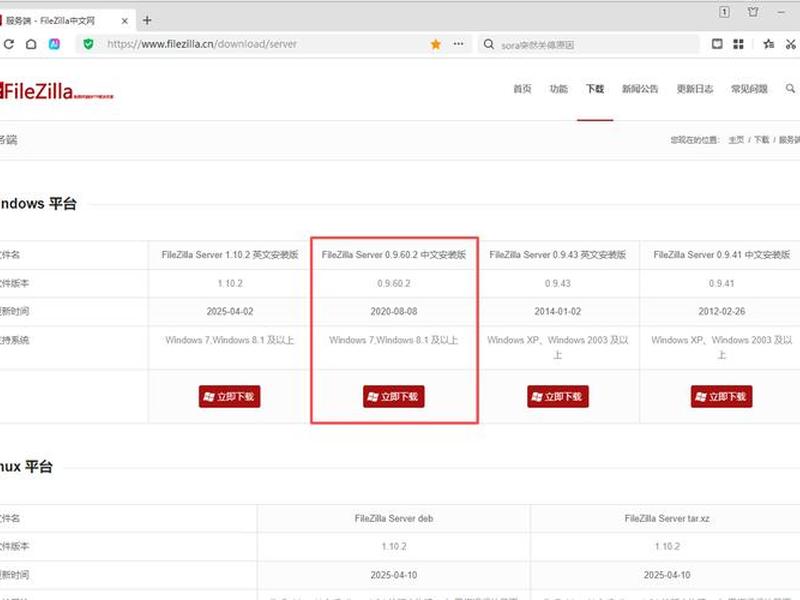The width and height of the screenshot is (800, 600).
Task: Open a new browser tab
Action: coord(147,20)
